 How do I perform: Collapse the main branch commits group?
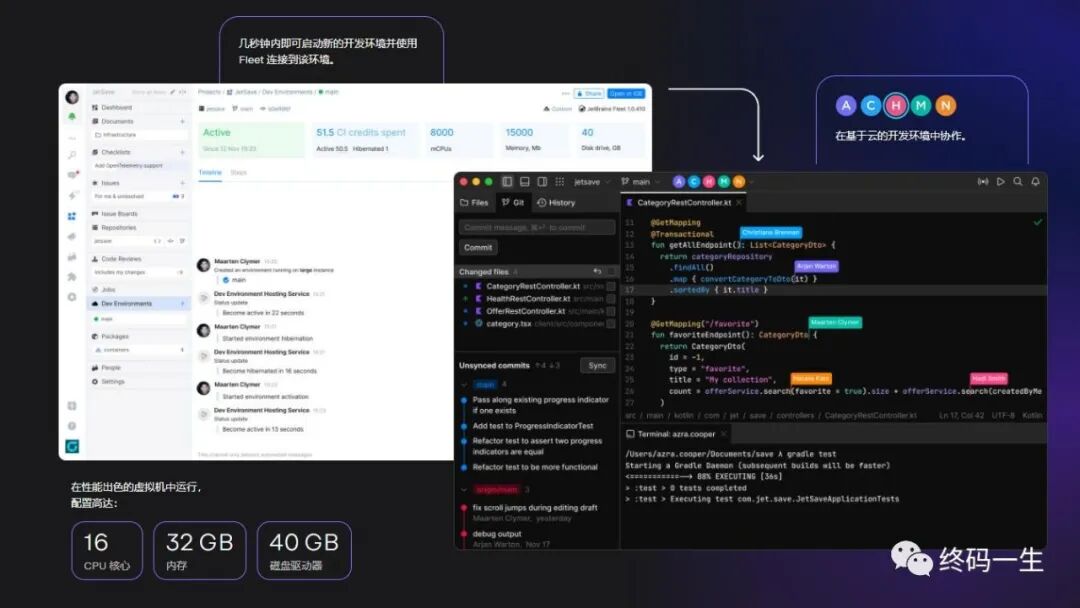(x=464, y=384)
